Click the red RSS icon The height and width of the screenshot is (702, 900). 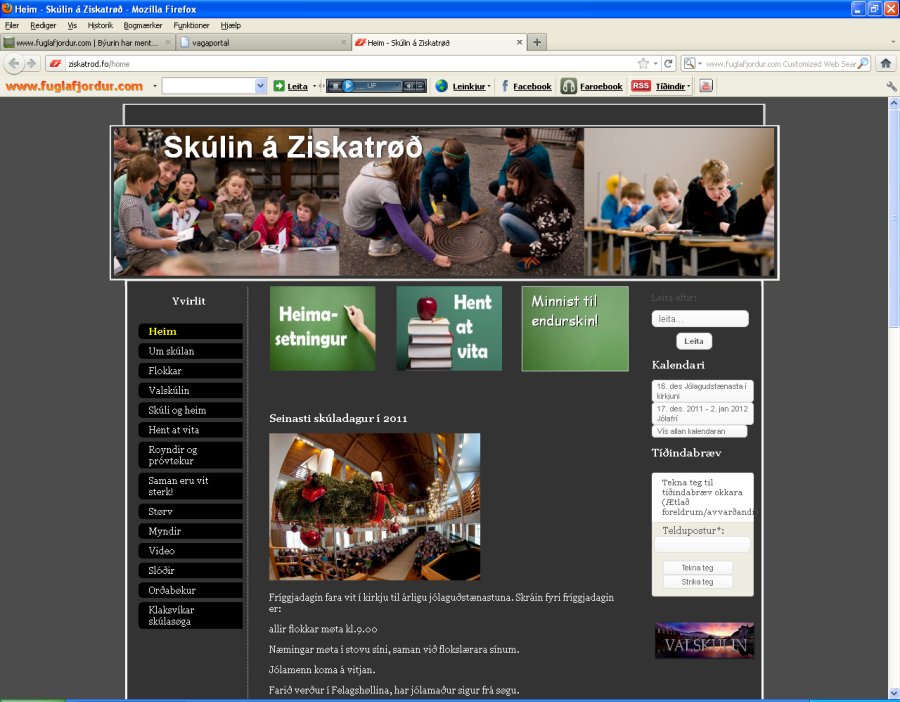pyautogui.click(x=641, y=86)
